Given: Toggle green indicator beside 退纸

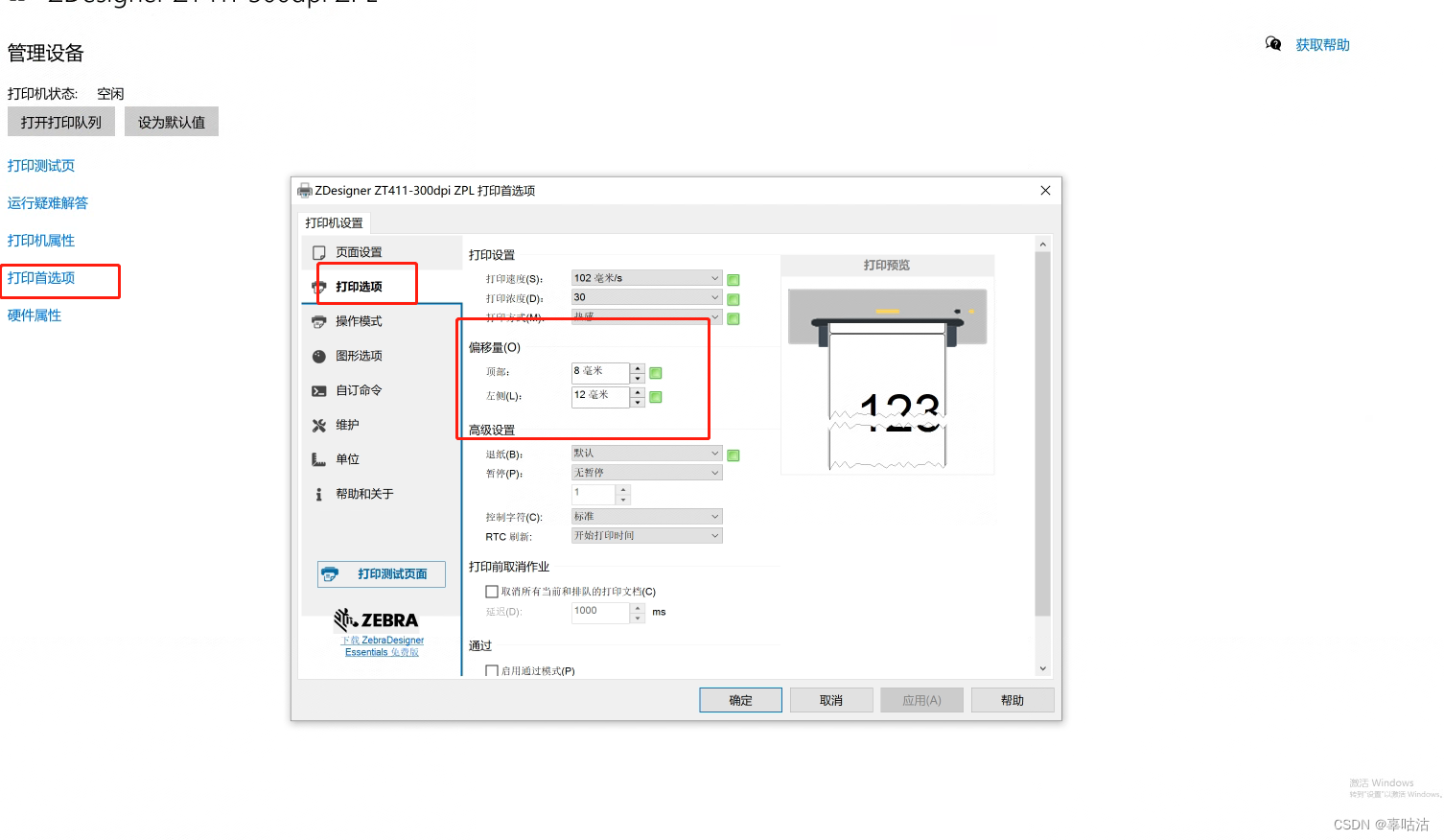Looking at the screenshot, I should point(734,455).
